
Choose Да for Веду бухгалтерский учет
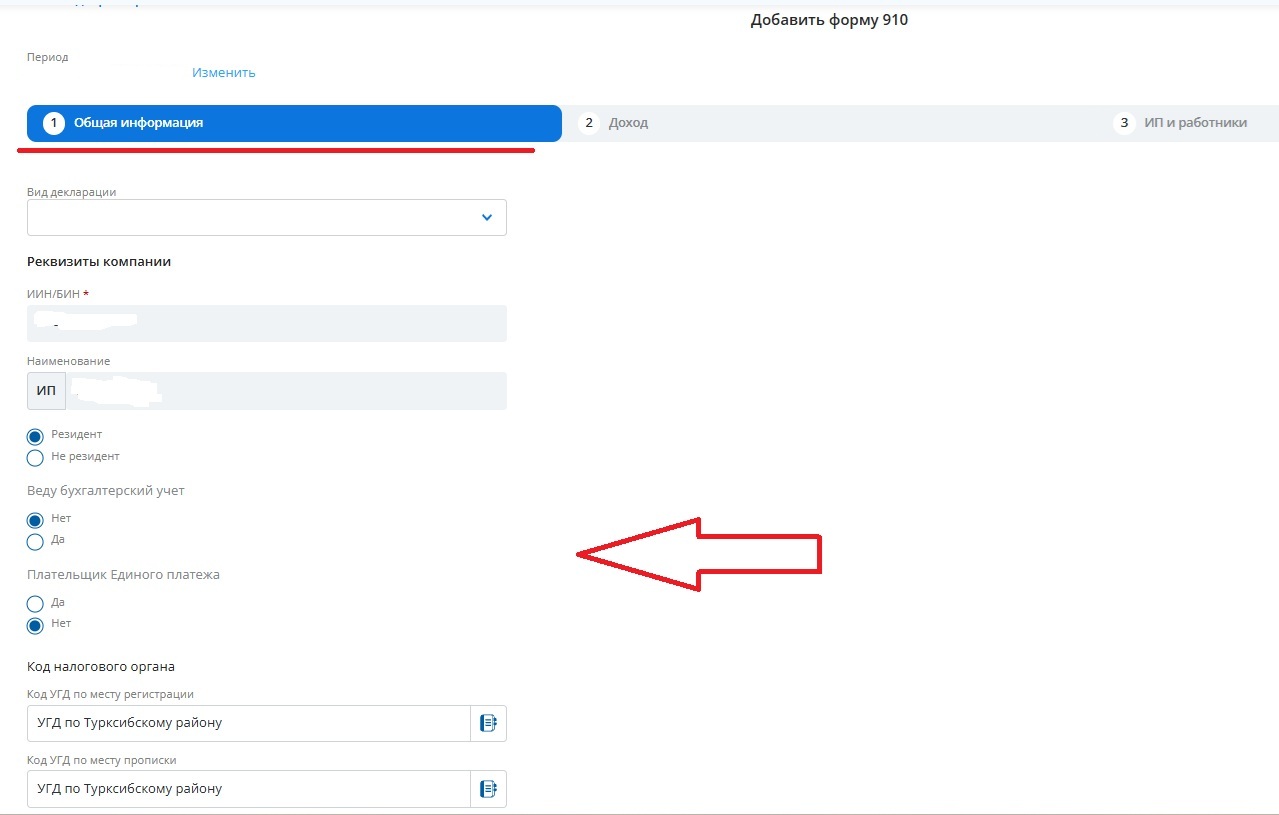[x=35, y=541]
